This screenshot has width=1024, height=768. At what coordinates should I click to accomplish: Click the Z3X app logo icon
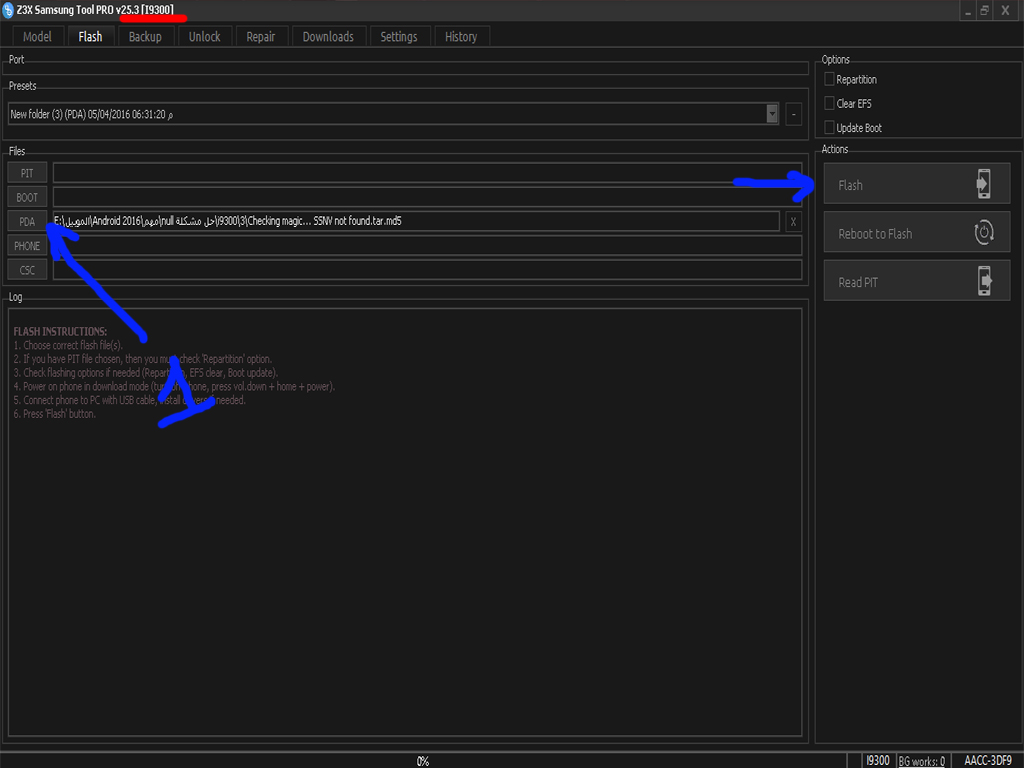8,10
